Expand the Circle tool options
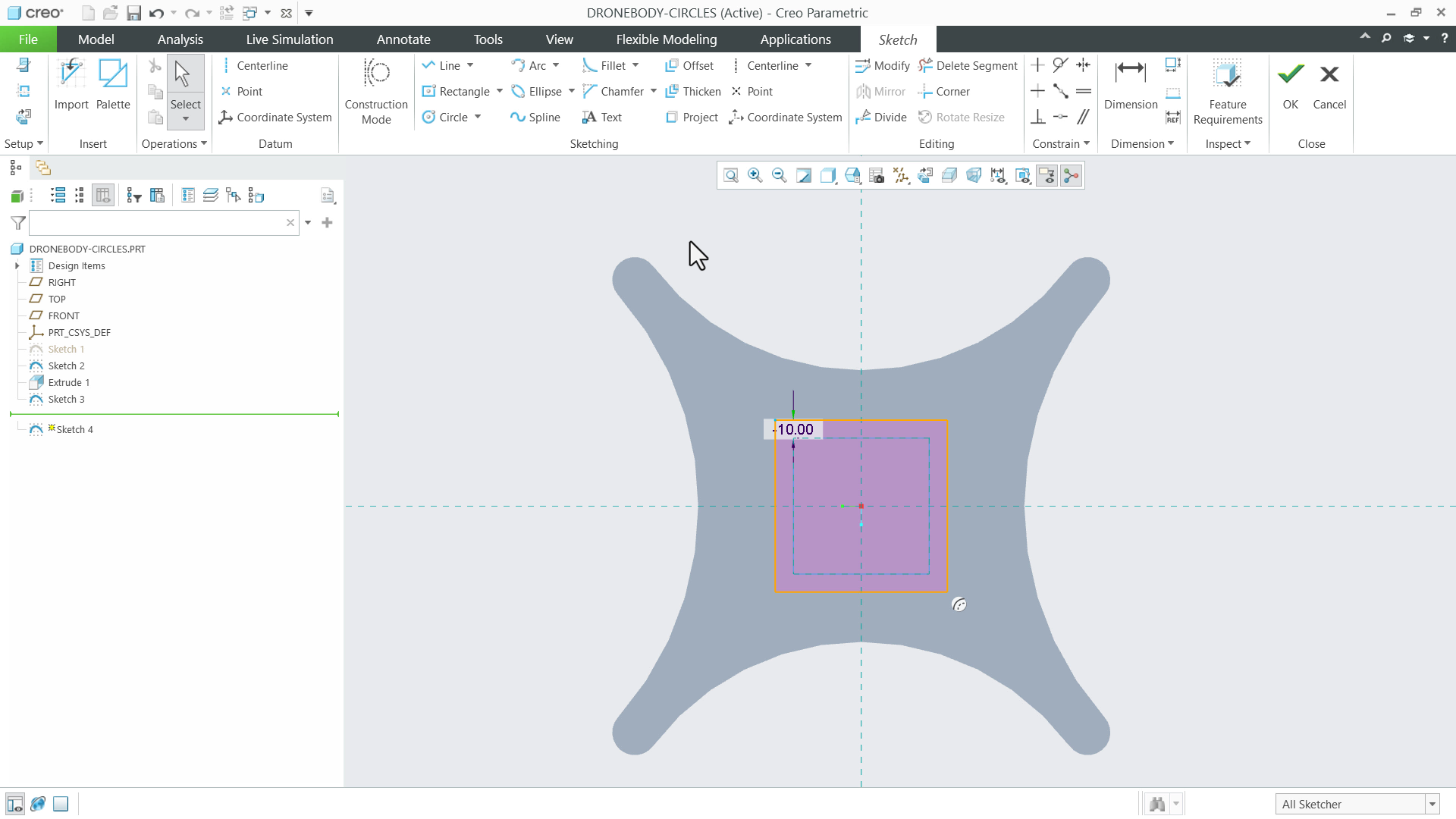 (x=476, y=117)
